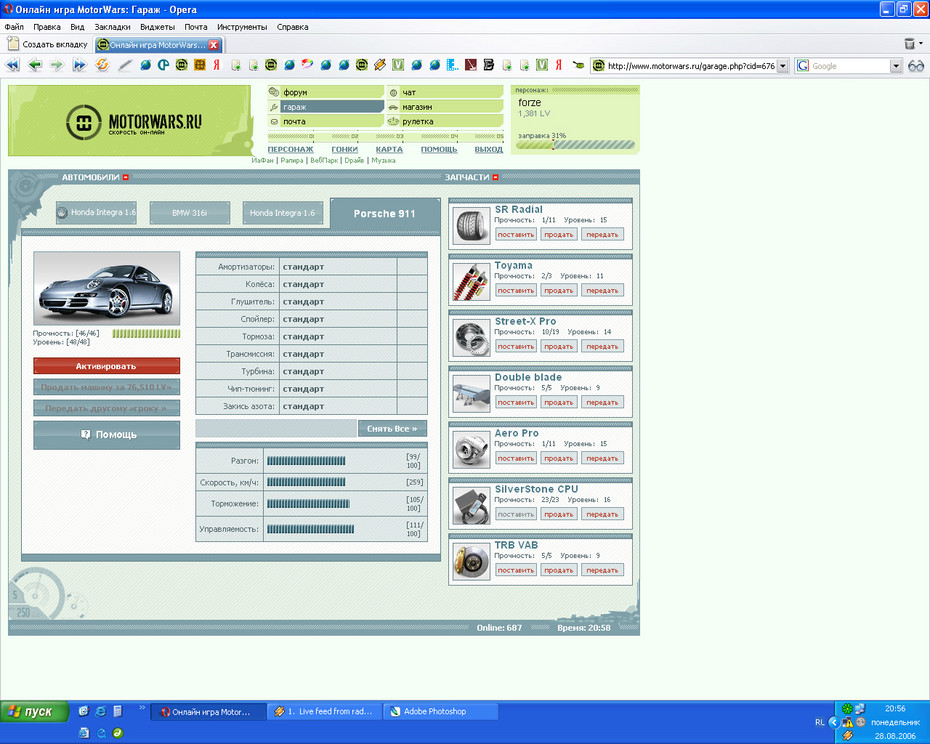
Task: Click продать for the Toyama part
Action: click(x=559, y=290)
